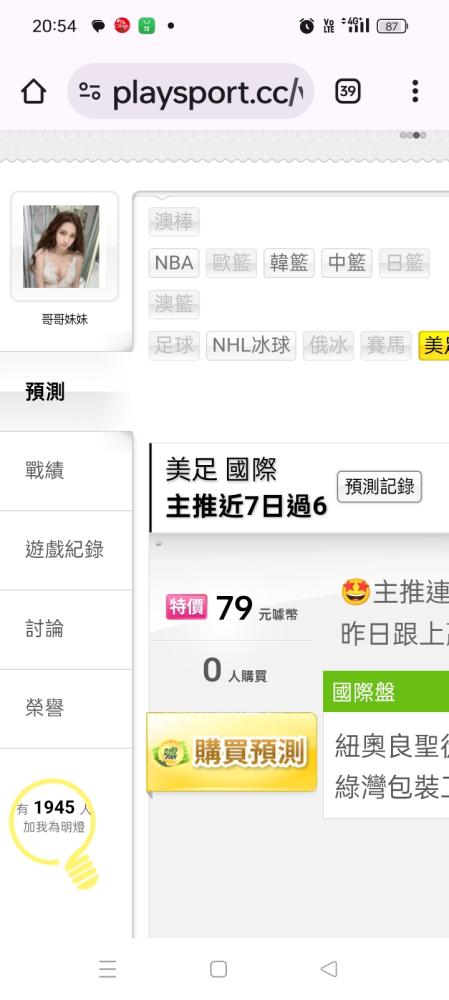Open Android recent apps menu icon
Screen dimensions: 449x1000
[x=108, y=969]
